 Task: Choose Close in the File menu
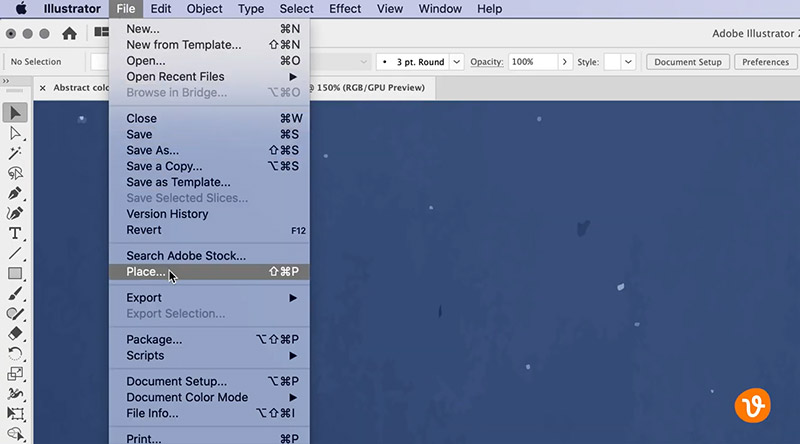[209, 118]
